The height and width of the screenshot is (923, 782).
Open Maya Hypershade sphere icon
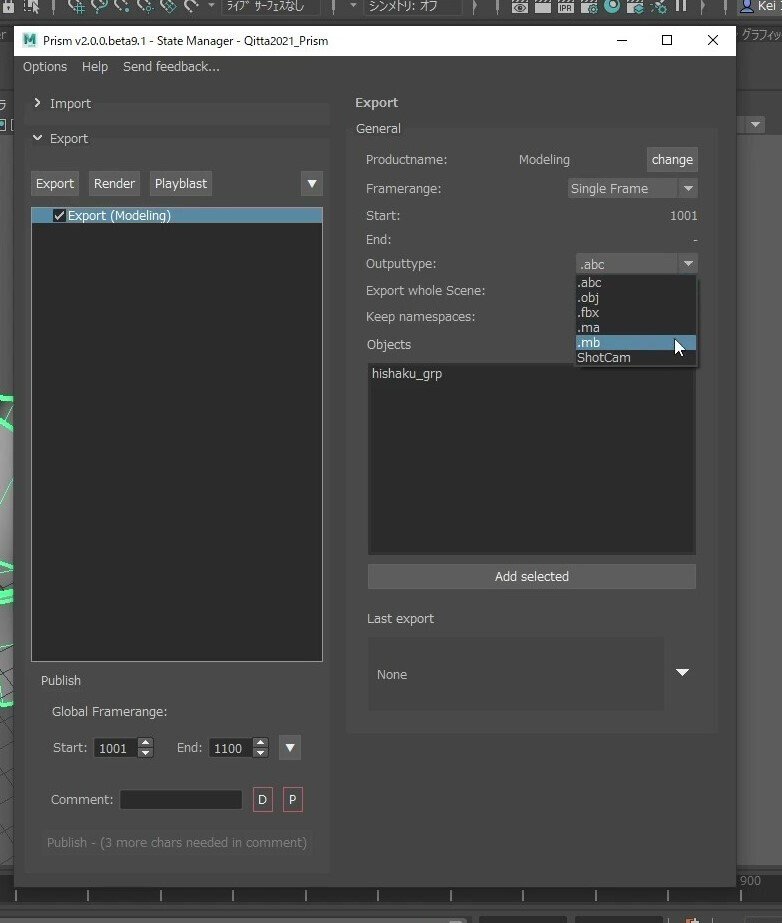pyautogui.click(x=612, y=6)
